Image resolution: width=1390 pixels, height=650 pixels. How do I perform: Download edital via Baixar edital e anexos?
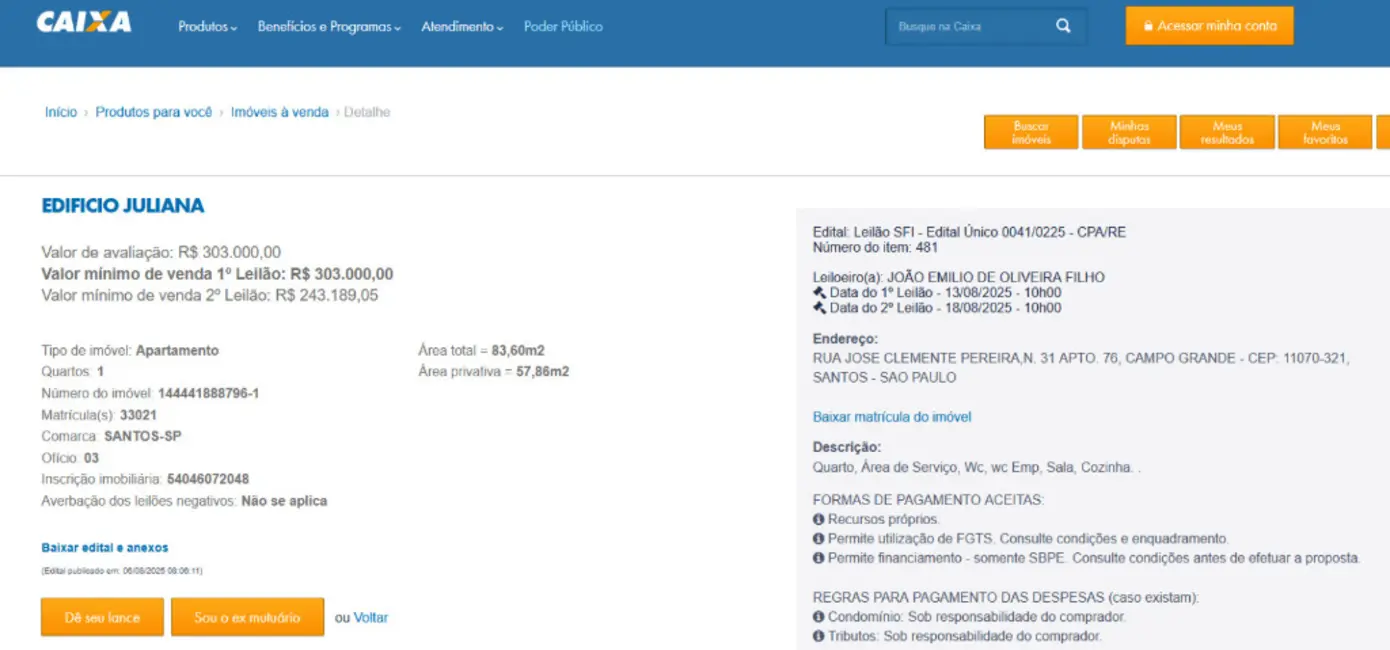pyautogui.click(x=103, y=547)
